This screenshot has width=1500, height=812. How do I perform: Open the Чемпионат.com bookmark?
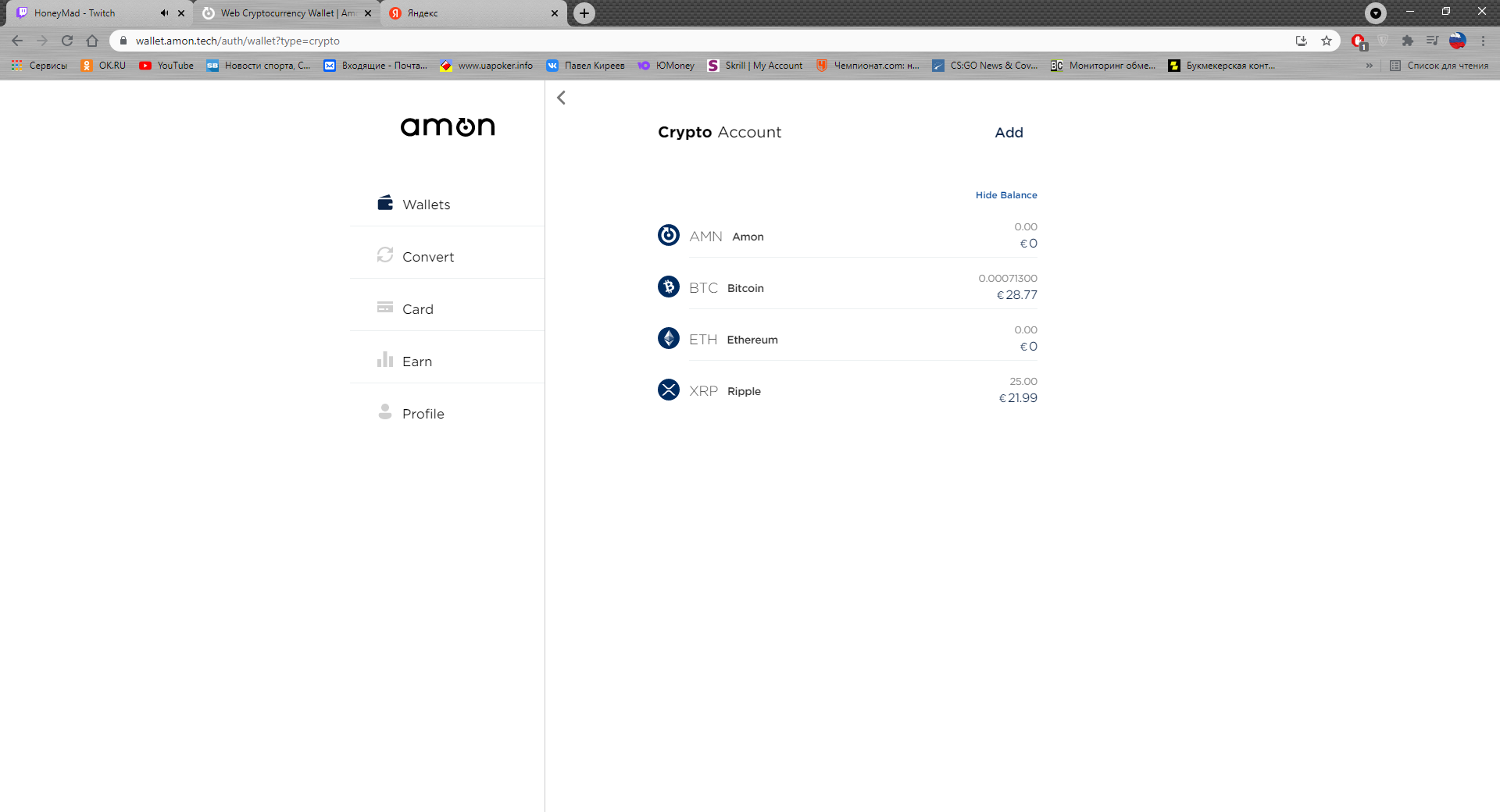(x=868, y=66)
